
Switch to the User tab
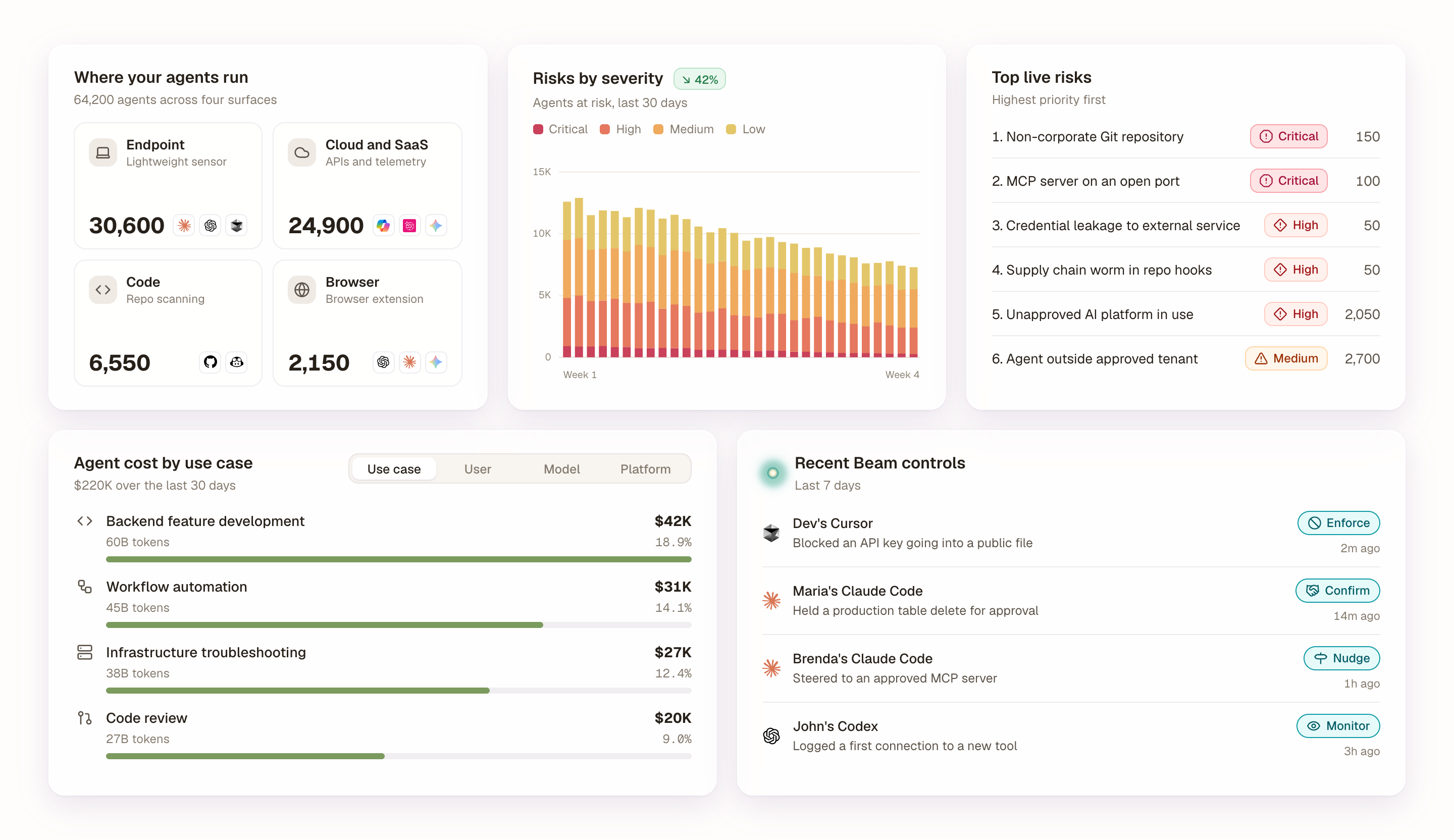(x=478, y=469)
